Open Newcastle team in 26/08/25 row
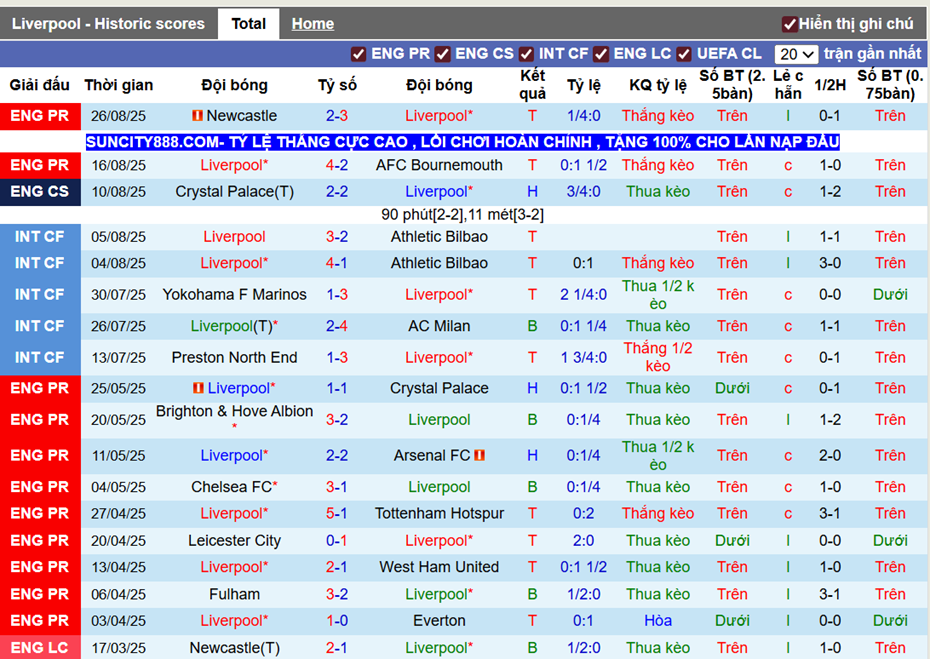 pyautogui.click(x=241, y=116)
